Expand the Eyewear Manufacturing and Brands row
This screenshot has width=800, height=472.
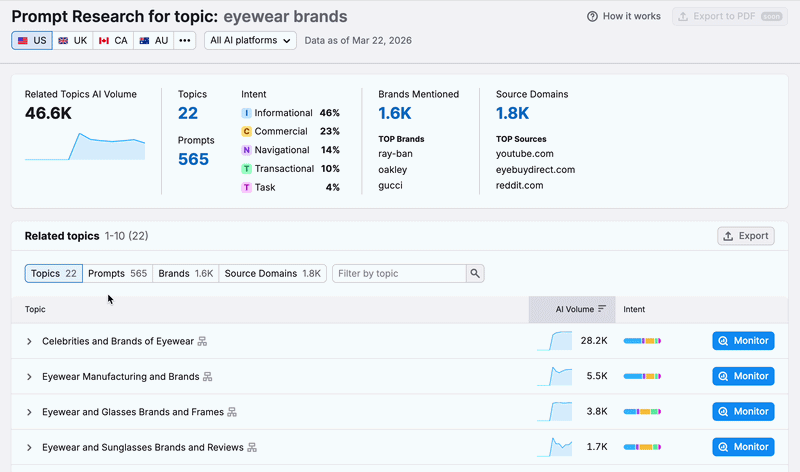(29, 377)
